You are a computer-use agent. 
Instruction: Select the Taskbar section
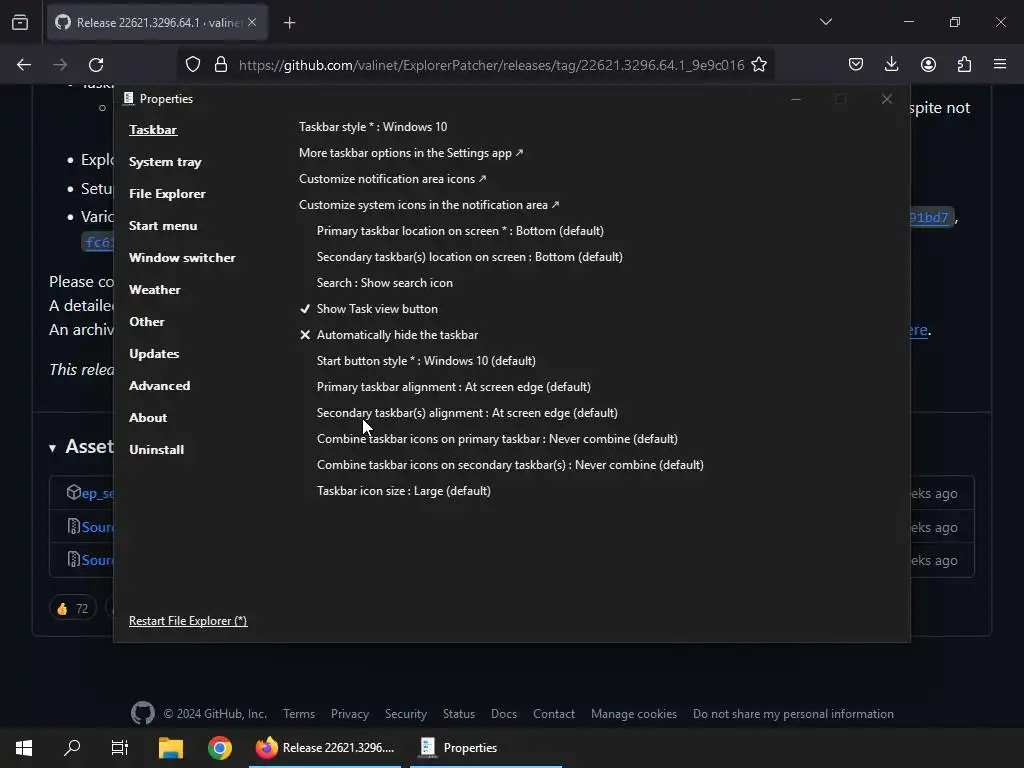click(153, 130)
